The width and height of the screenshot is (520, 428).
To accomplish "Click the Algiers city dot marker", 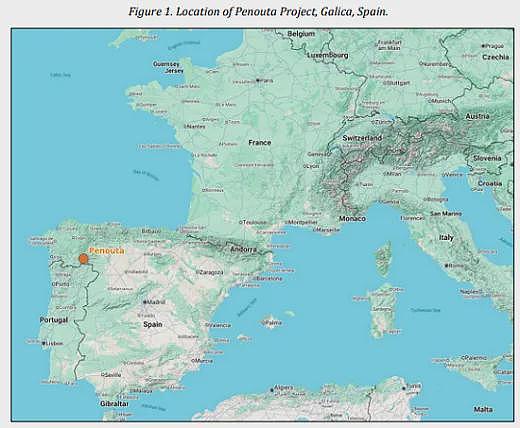I will pyautogui.click(x=272, y=389).
